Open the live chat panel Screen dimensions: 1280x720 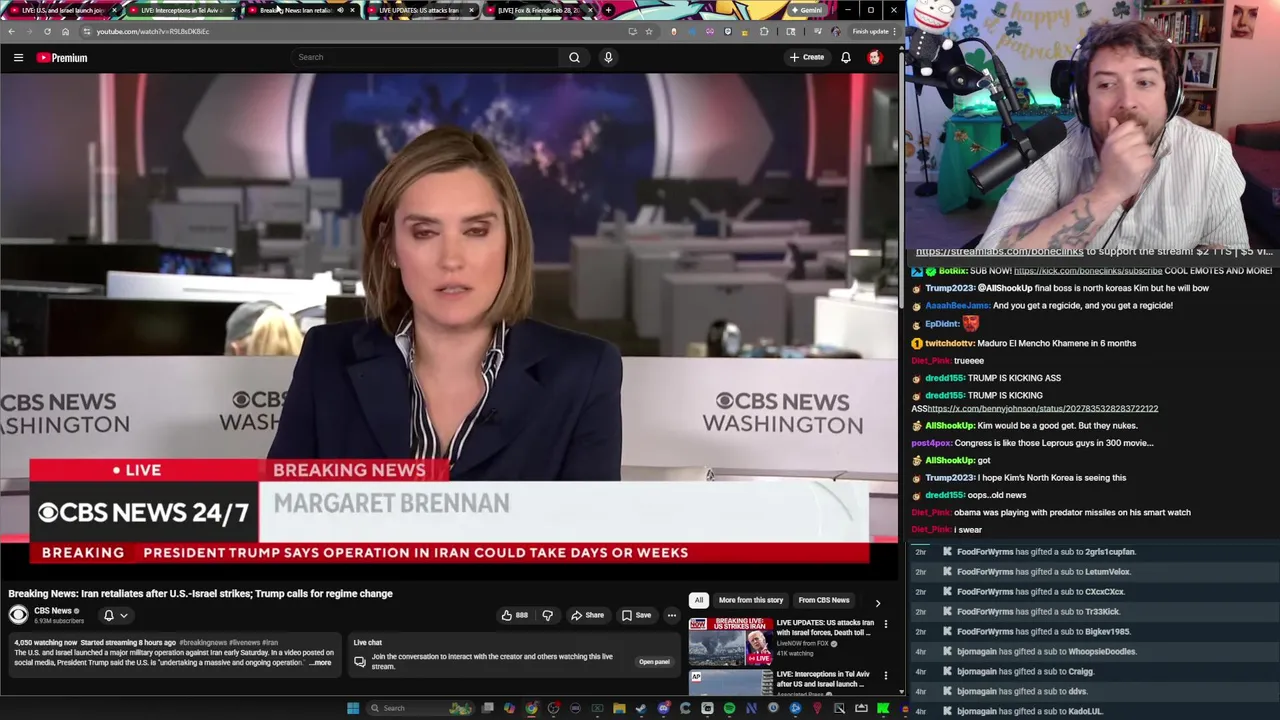654,662
